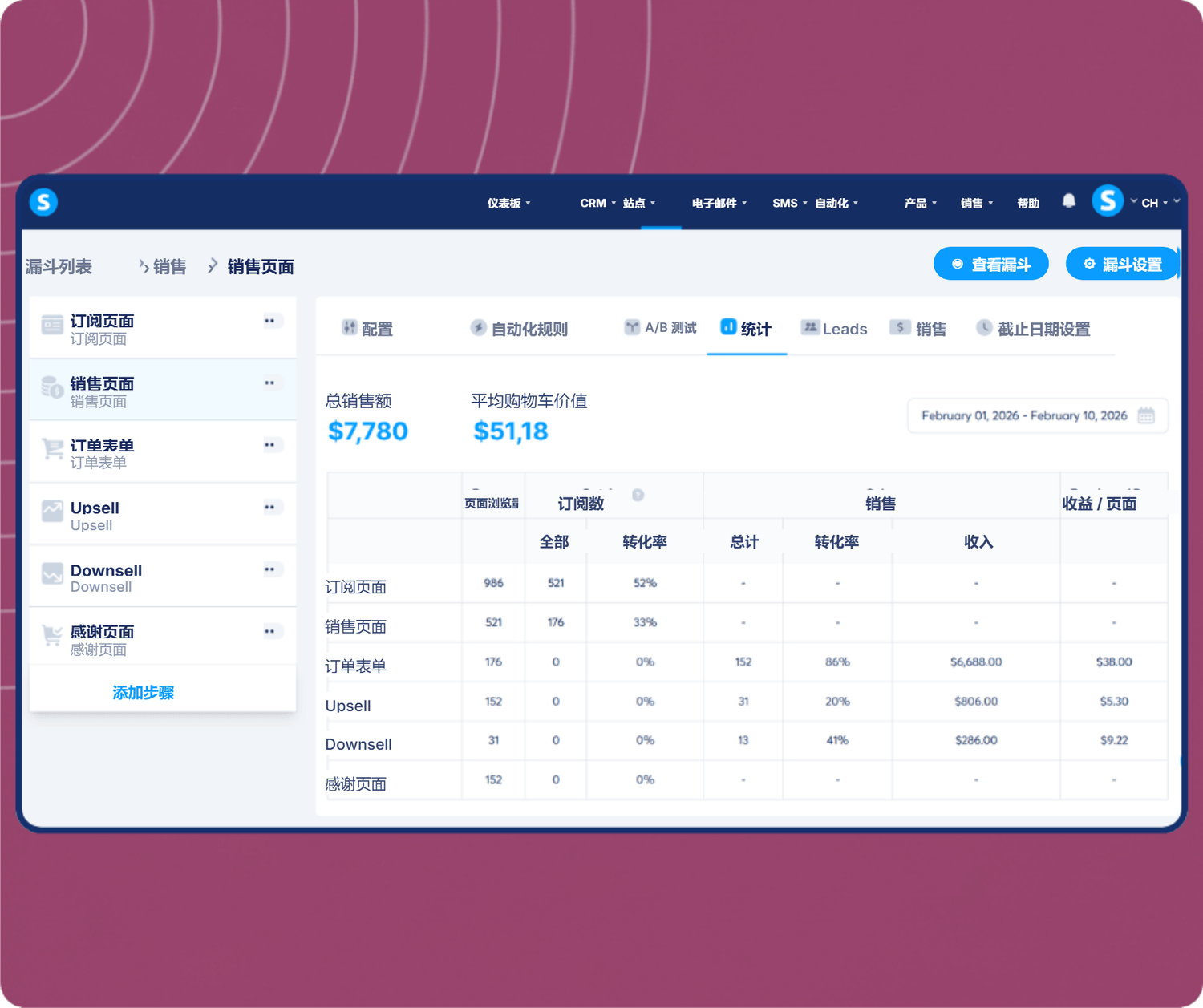
Task: Click the 感谢页面 cart icon in sidebar
Action: pos(52,636)
